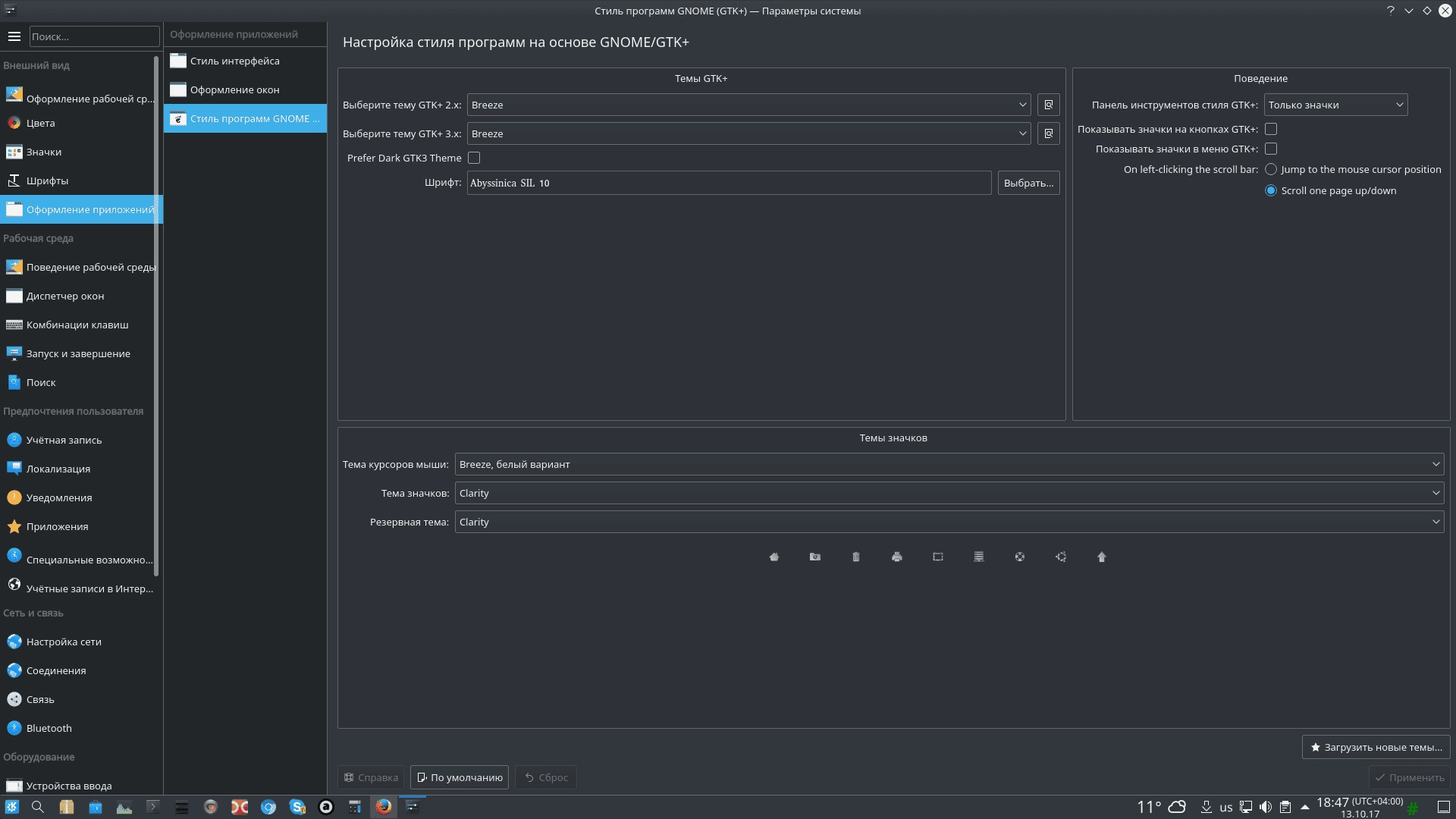Click the Сброс button
Image resolution: width=1456 pixels, height=819 pixels.
[x=546, y=777]
